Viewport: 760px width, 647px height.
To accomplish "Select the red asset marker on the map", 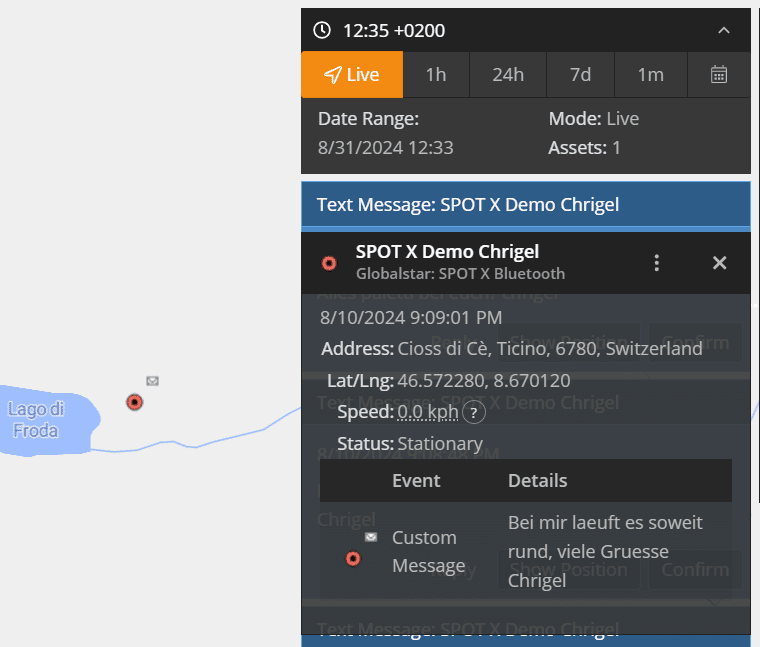I will coord(135,402).
